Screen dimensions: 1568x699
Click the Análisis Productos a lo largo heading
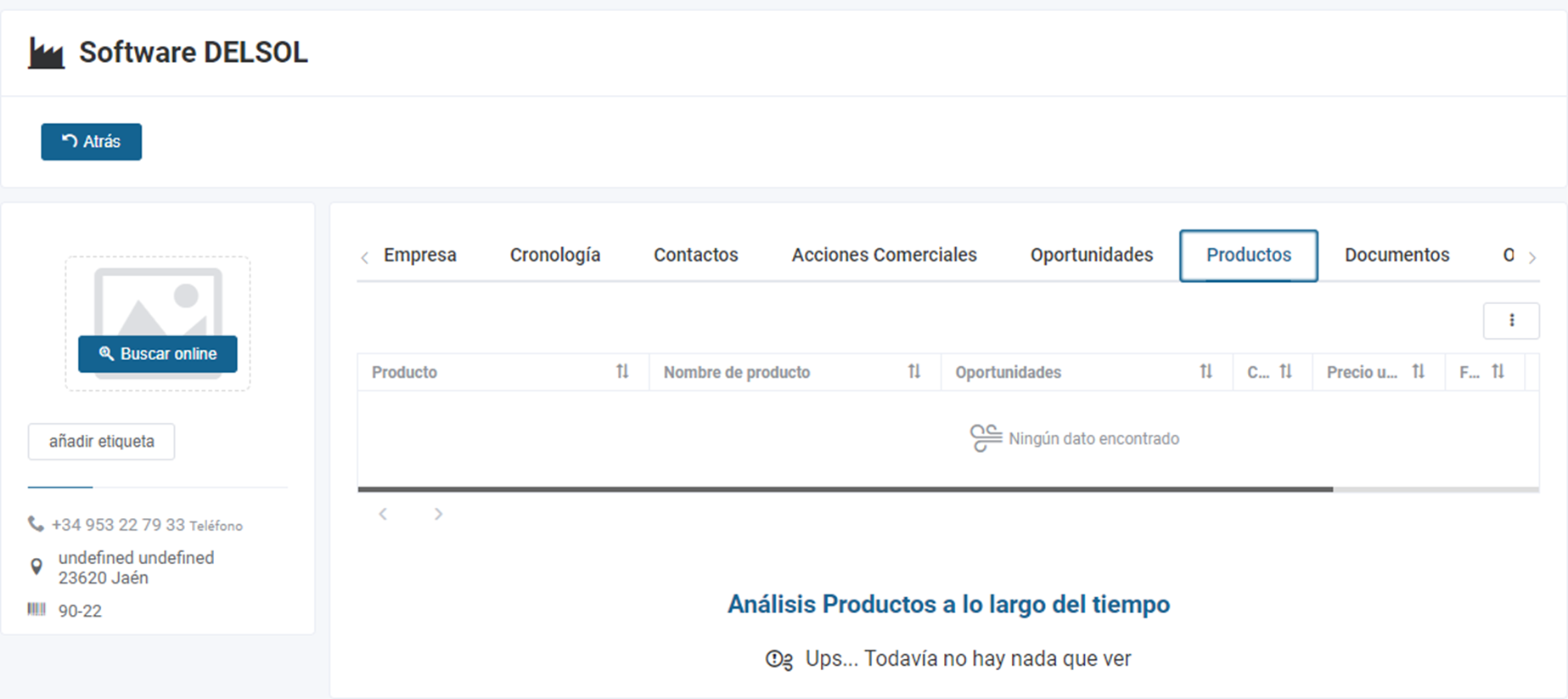[949, 605]
